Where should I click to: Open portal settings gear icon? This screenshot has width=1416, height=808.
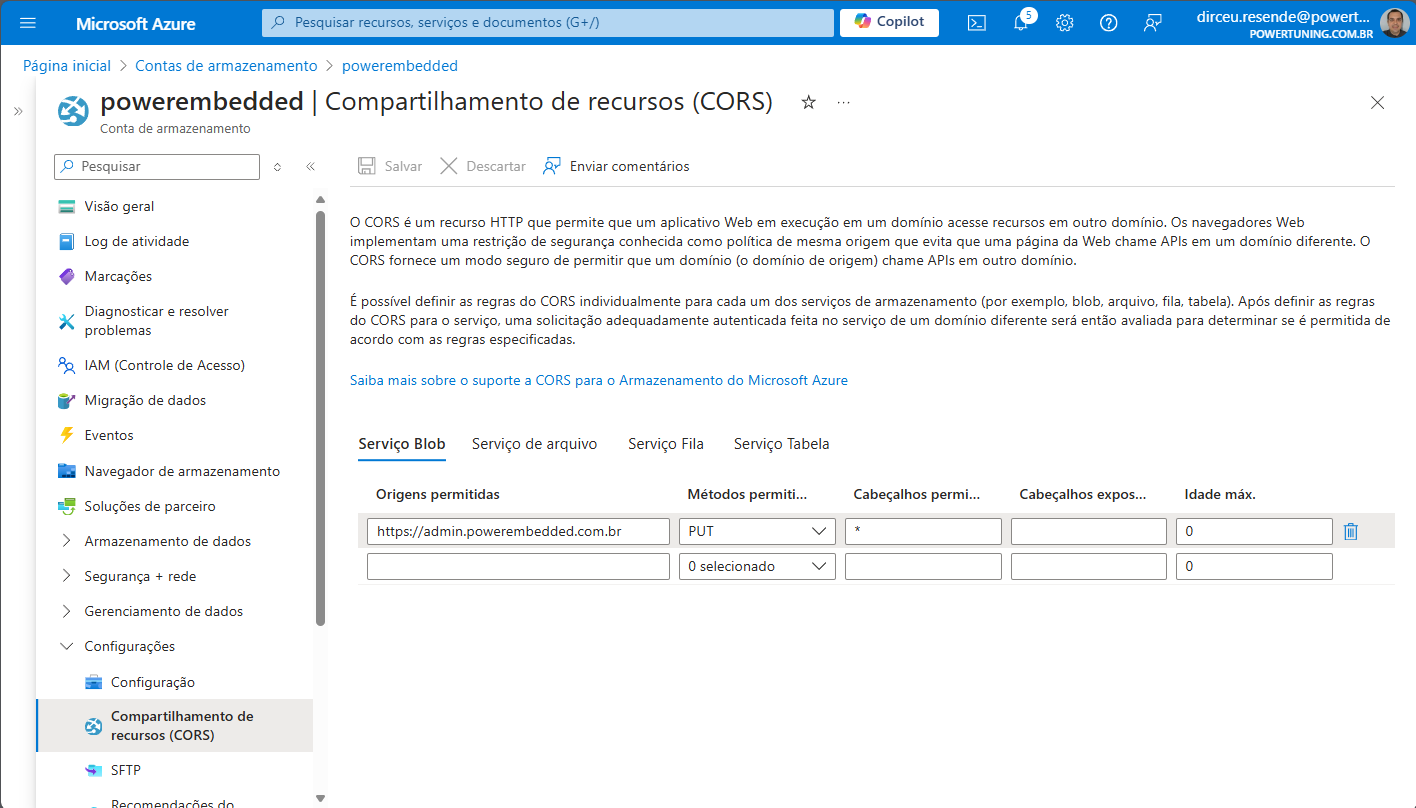(x=1065, y=23)
